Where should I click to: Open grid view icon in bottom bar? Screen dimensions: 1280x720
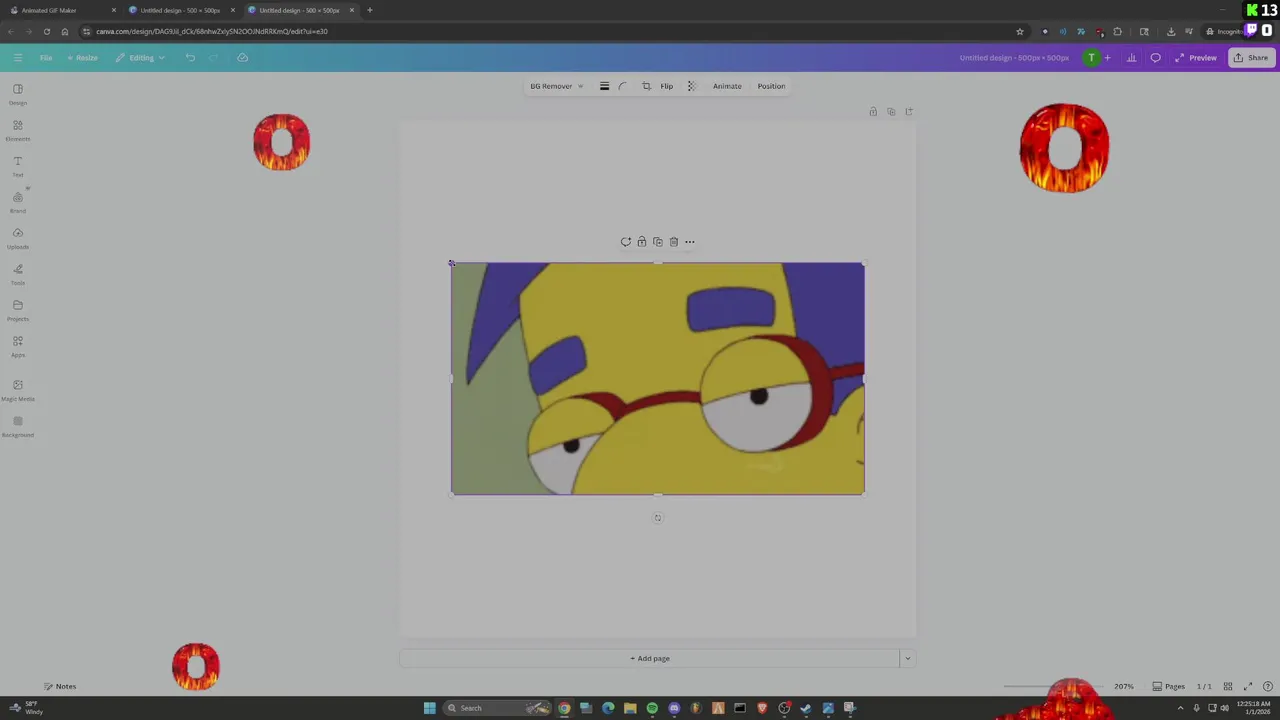click(x=1228, y=687)
